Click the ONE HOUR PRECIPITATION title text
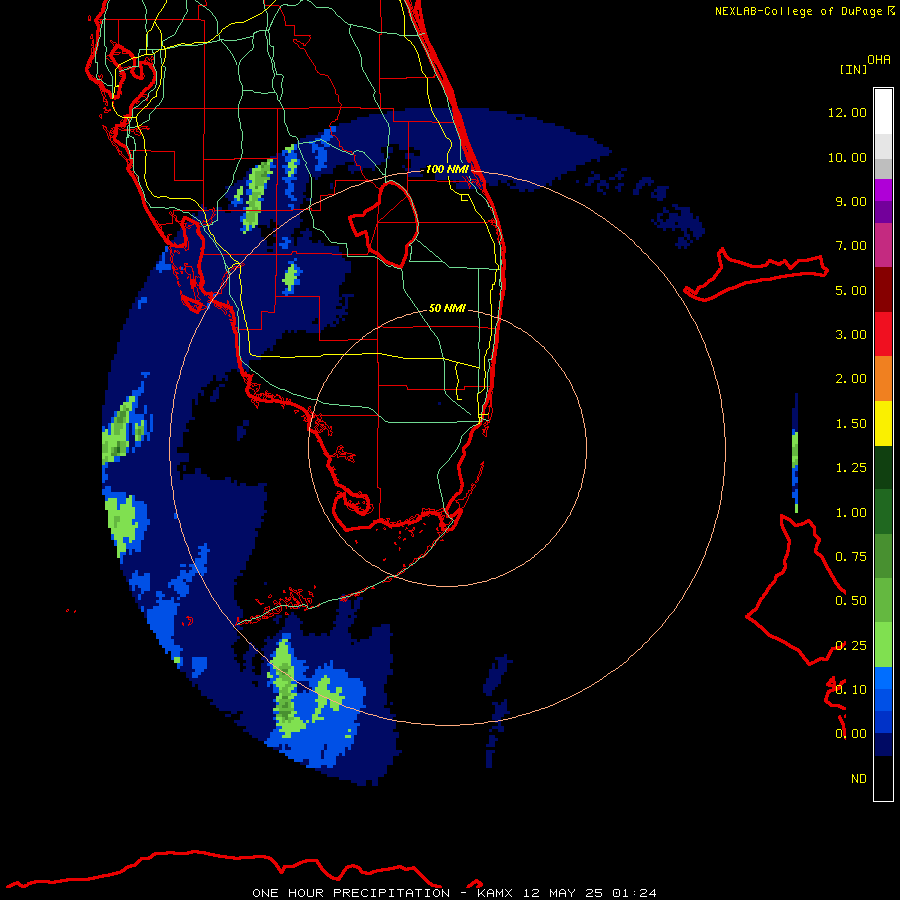The image size is (900, 900). [x=351, y=893]
